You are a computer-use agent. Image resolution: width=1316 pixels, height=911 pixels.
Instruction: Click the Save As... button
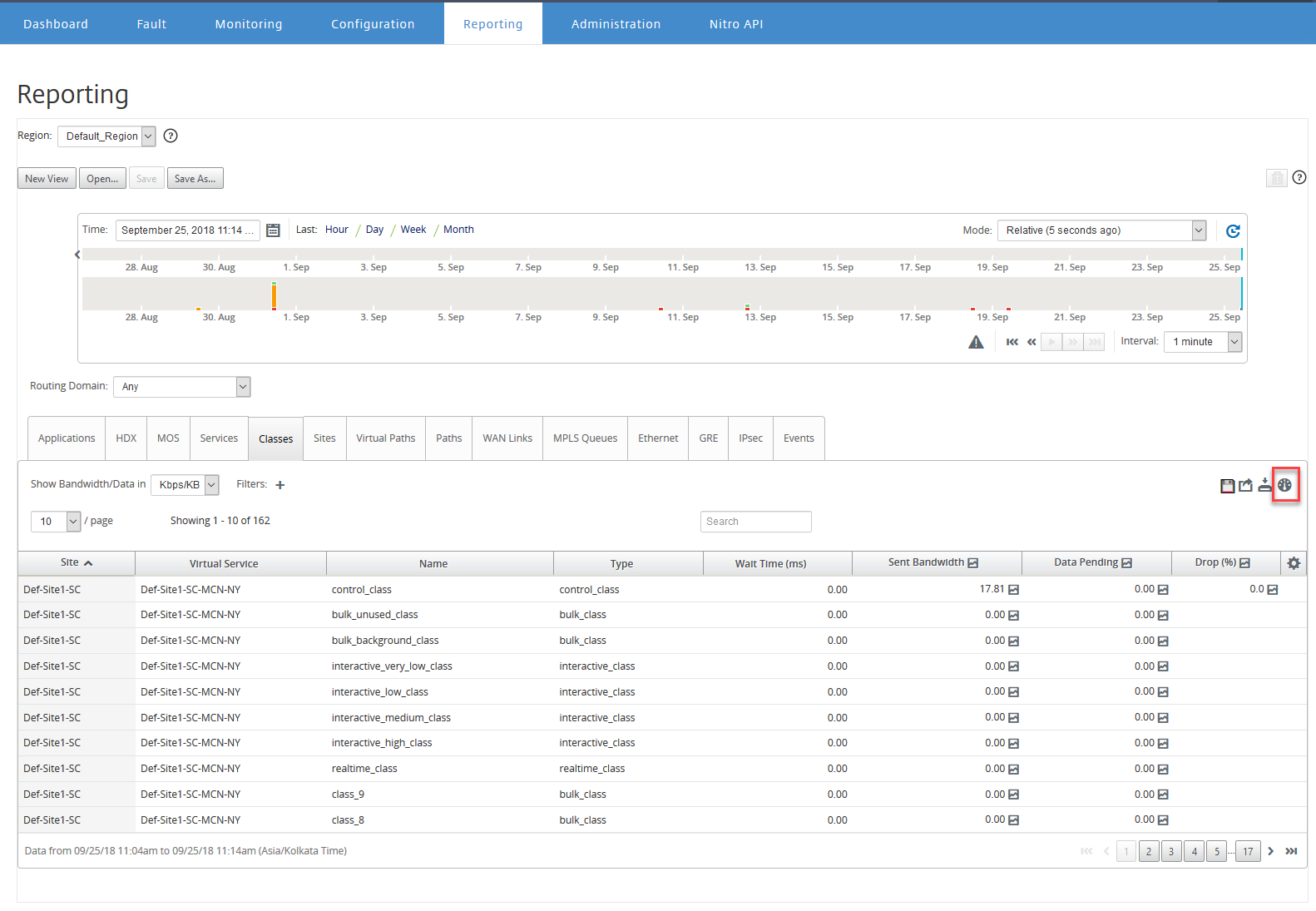195,179
